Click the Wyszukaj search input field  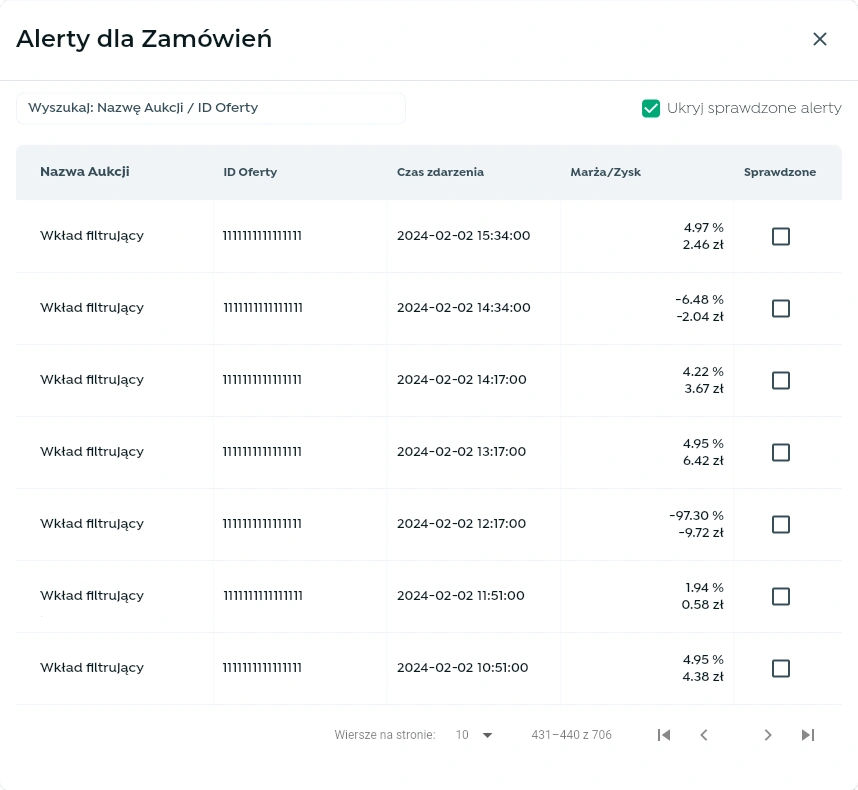coord(210,107)
